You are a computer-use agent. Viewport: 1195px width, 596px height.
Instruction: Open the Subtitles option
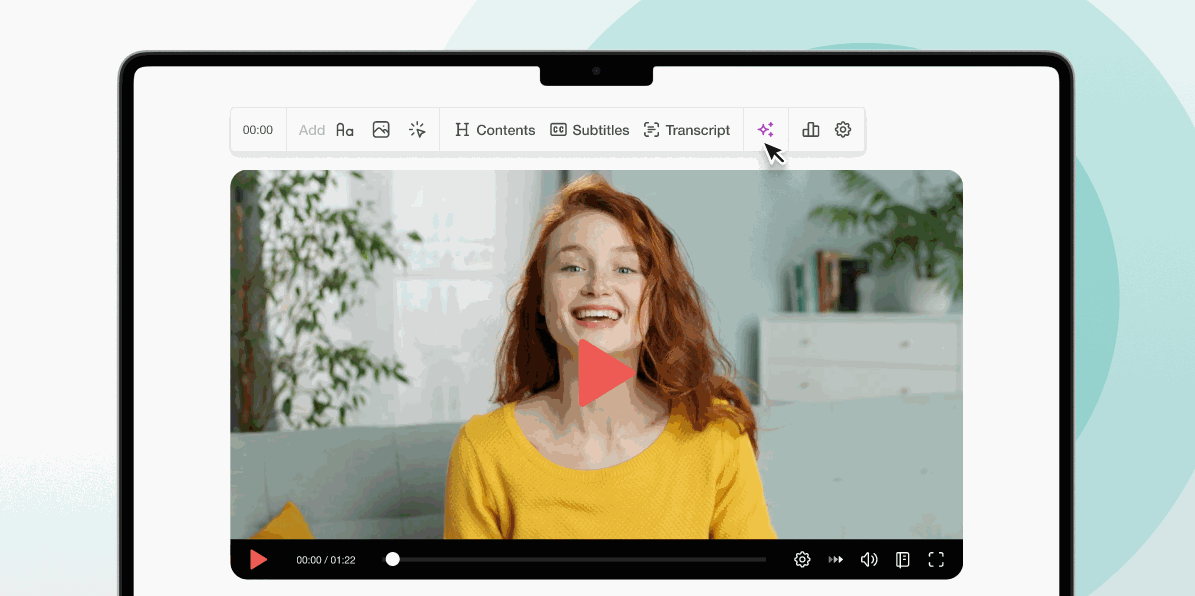click(590, 130)
